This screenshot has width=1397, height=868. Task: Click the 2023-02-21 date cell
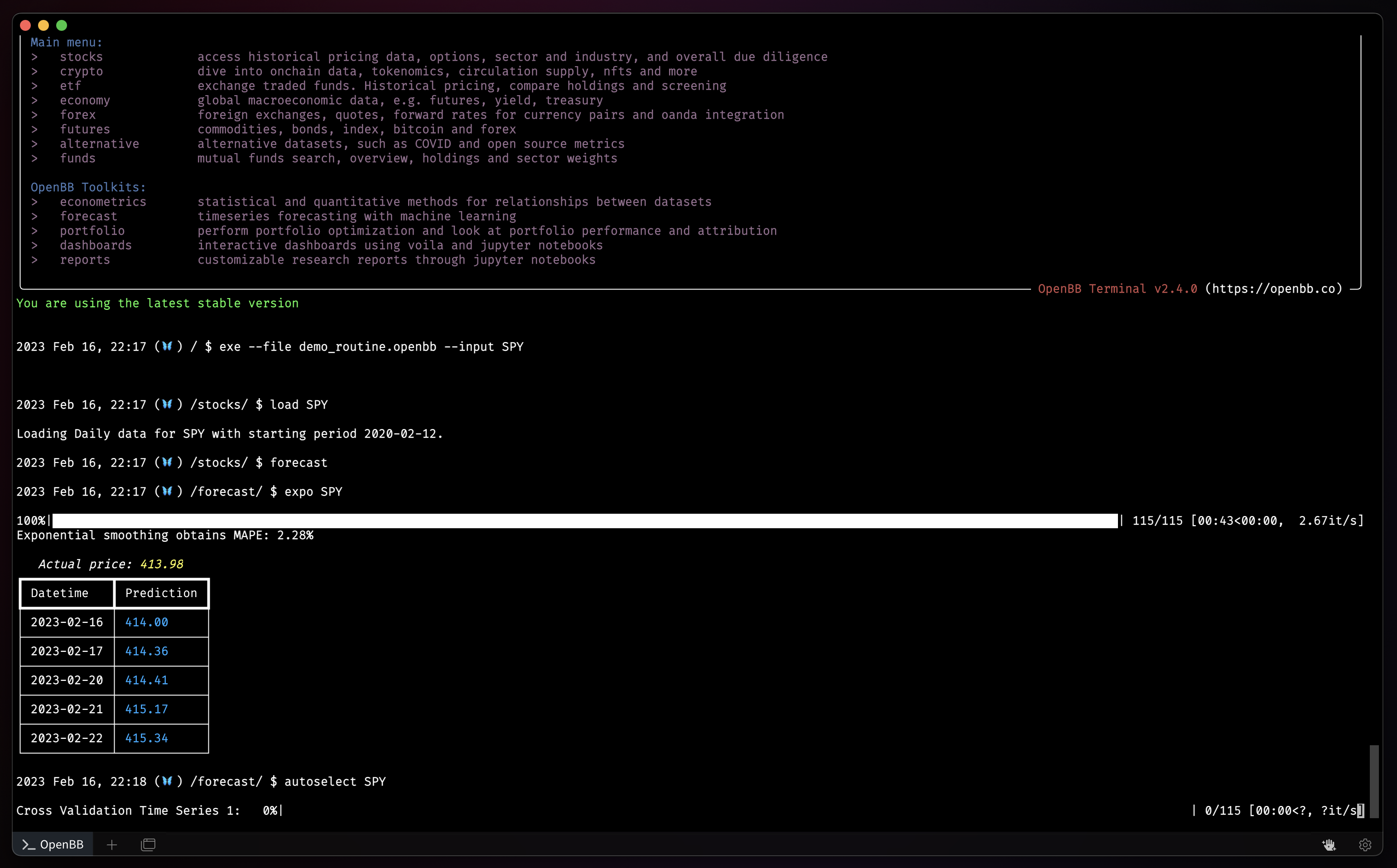pyautogui.click(x=67, y=709)
